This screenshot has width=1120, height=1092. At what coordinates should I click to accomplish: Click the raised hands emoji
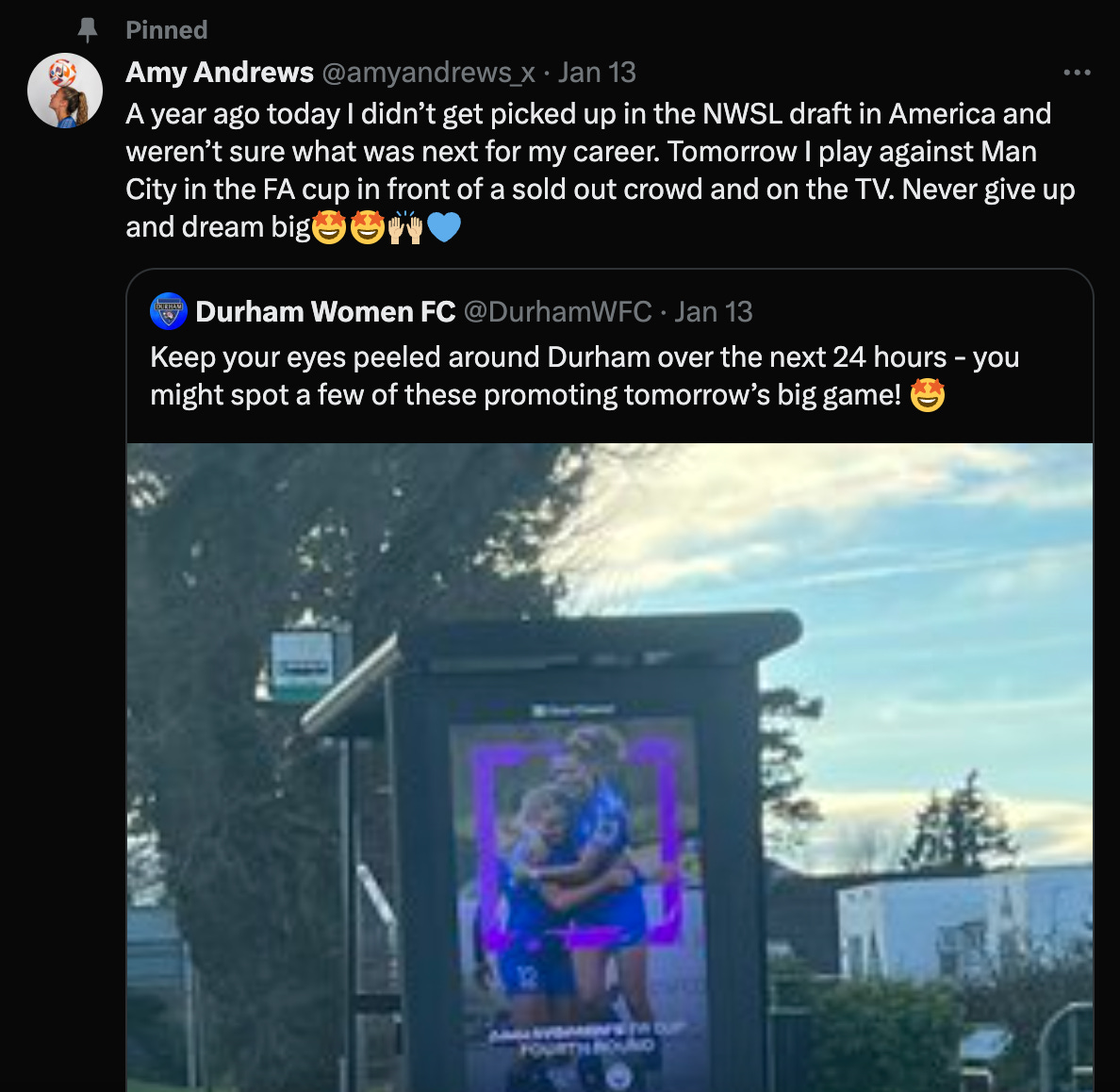click(405, 227)
